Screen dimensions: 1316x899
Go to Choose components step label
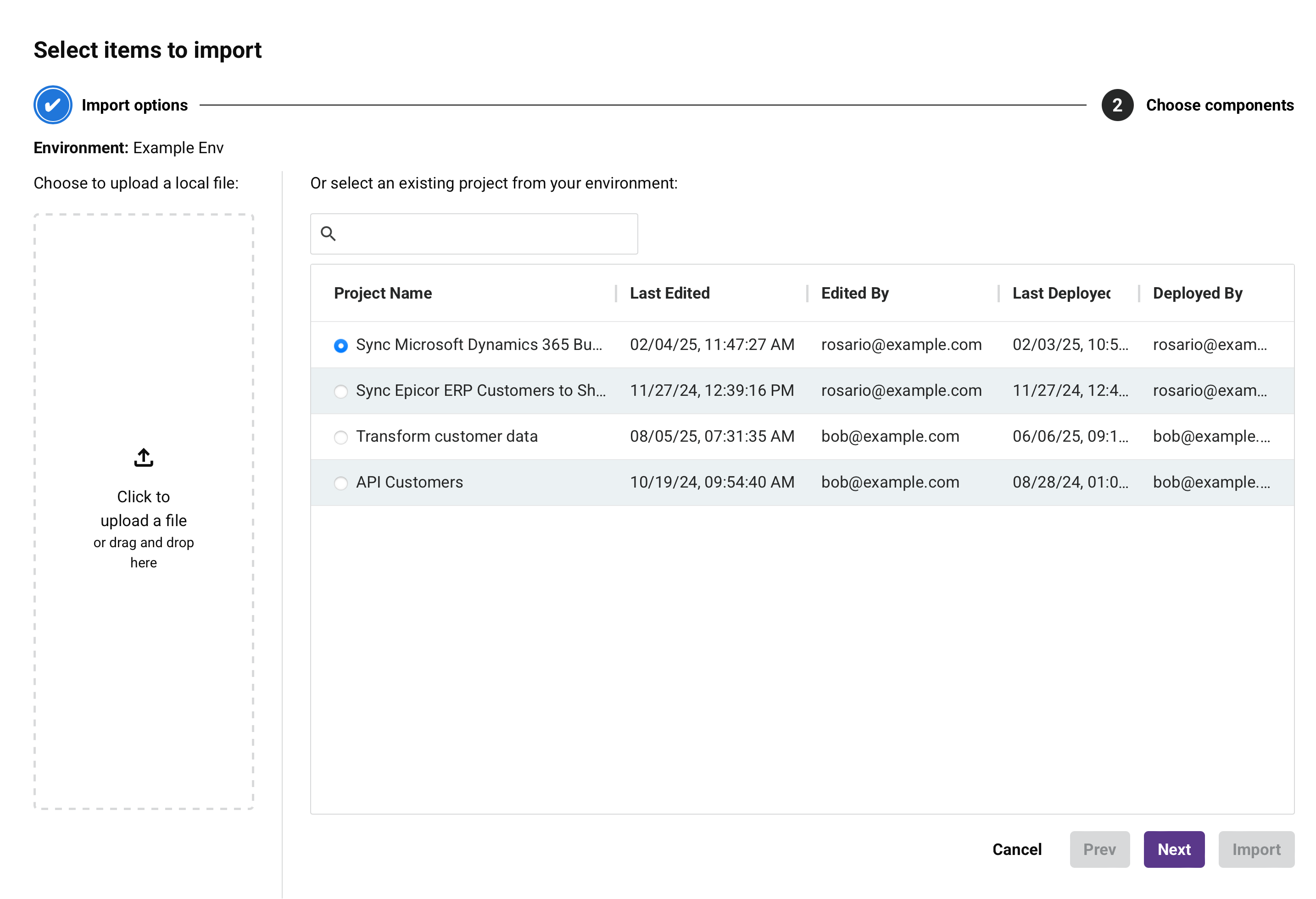[1219, 105]
